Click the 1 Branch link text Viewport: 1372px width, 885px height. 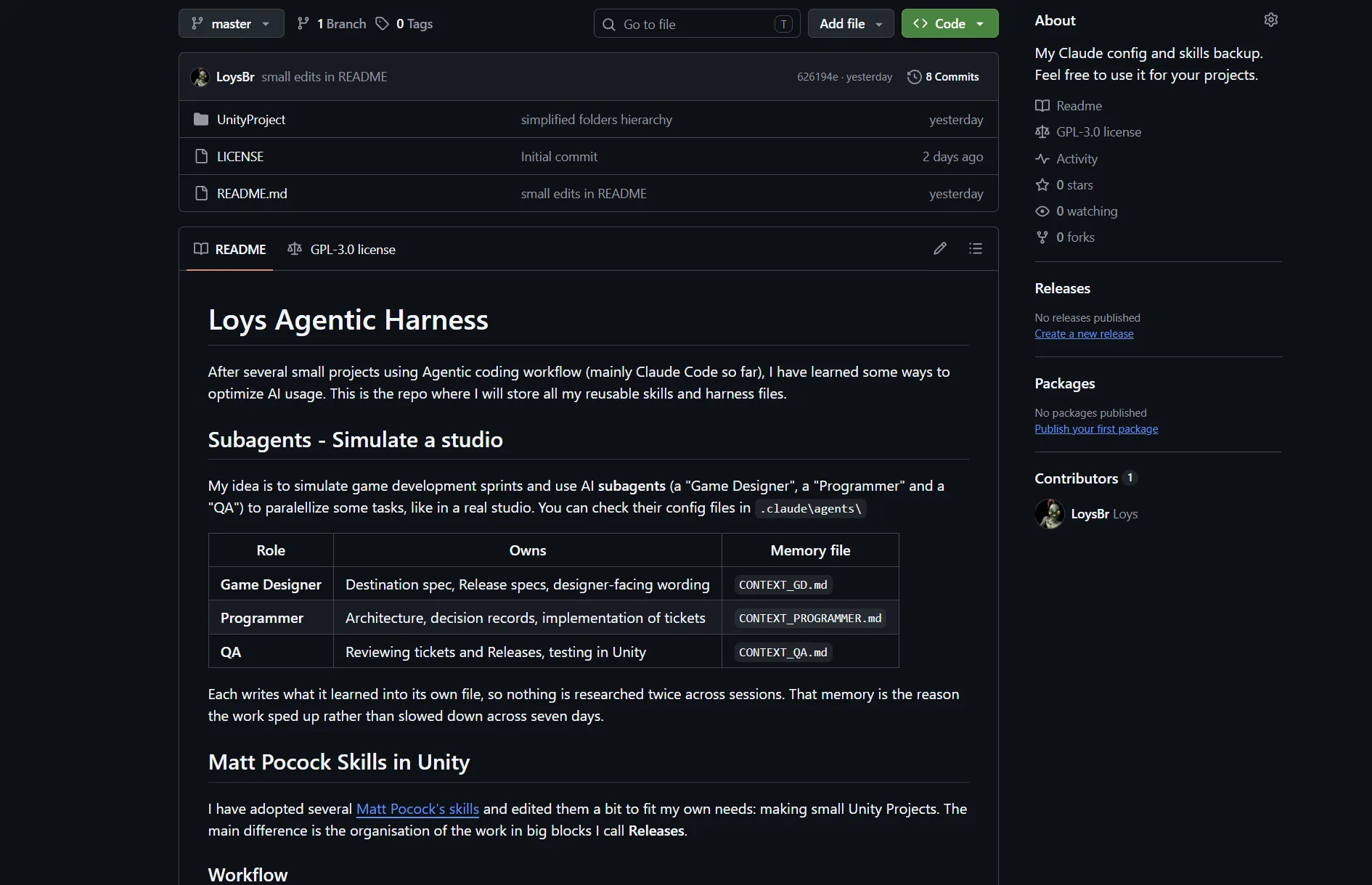[341, 24]
